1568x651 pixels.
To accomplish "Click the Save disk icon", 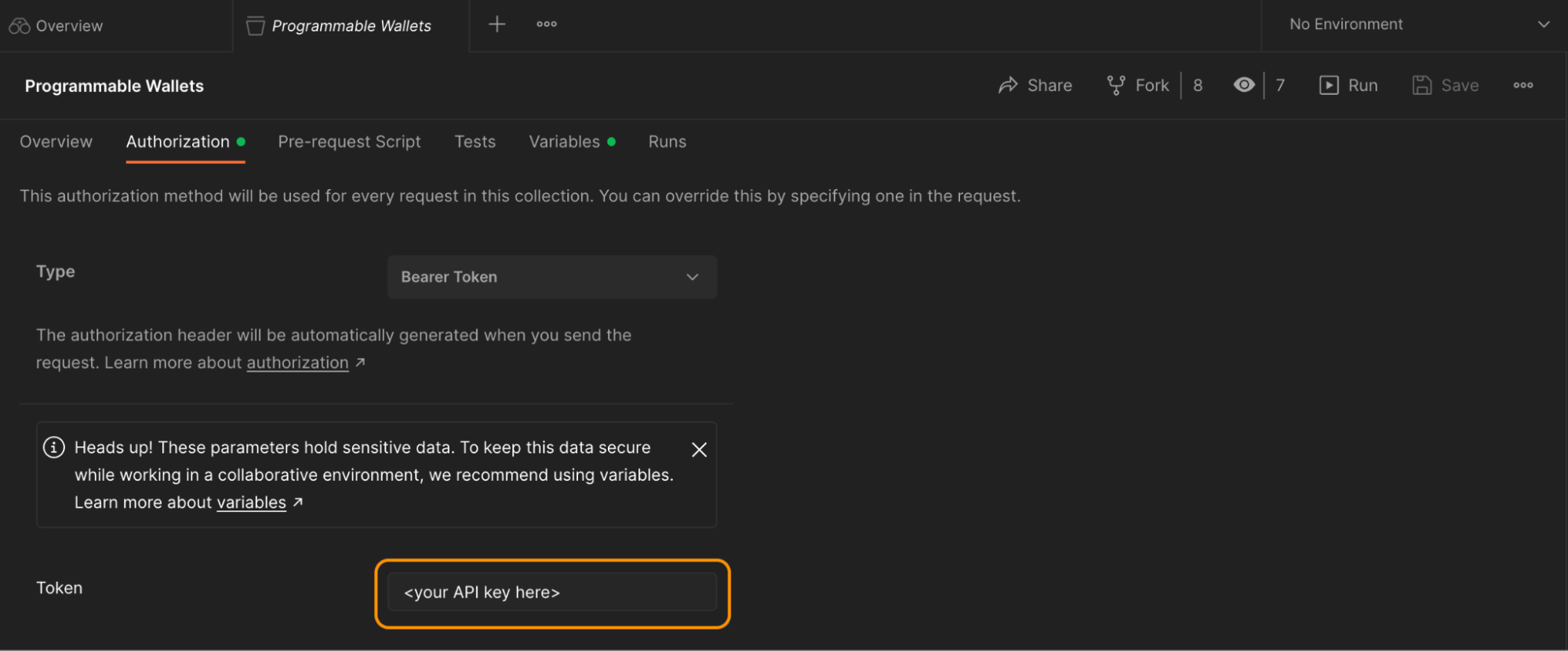I will 1422,85.
